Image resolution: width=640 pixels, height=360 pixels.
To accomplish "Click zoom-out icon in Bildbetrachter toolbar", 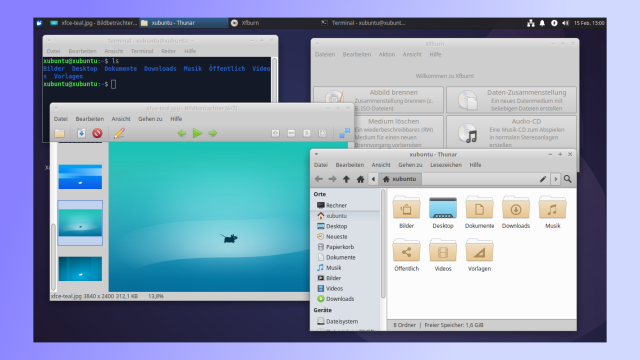I will click(291, 133).
